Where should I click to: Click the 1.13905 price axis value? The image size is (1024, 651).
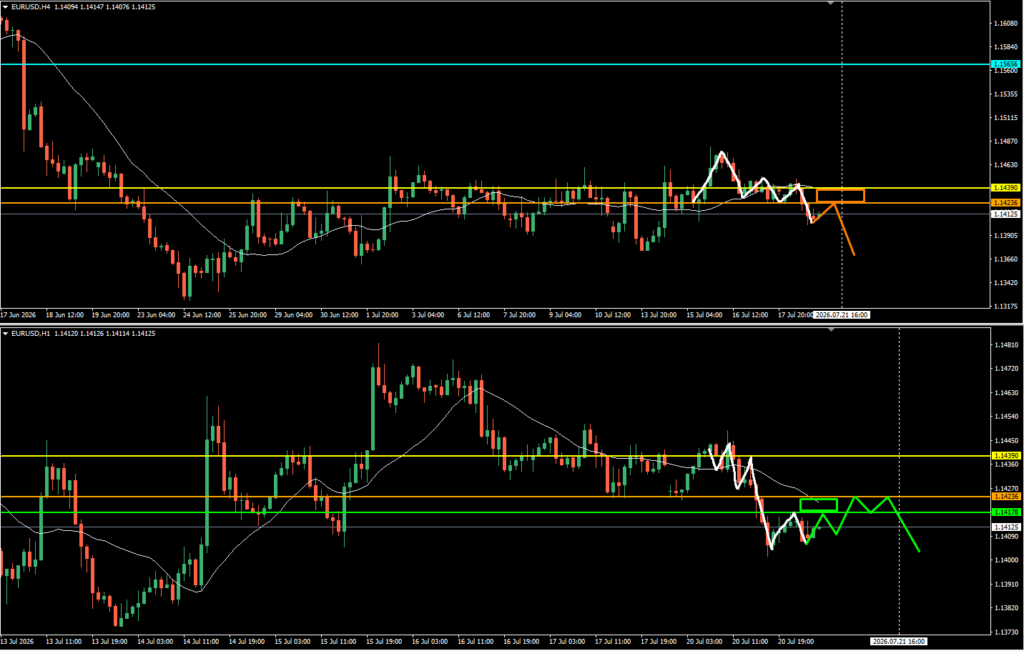click(1006, 236)
